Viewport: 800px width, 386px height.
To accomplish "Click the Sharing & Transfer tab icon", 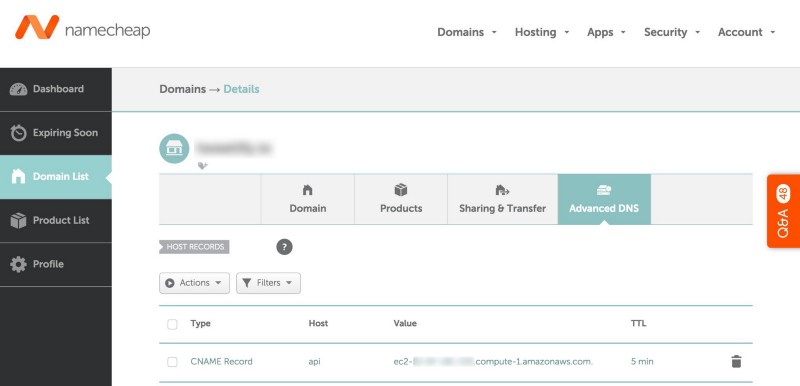I will (x=503, y=190).
